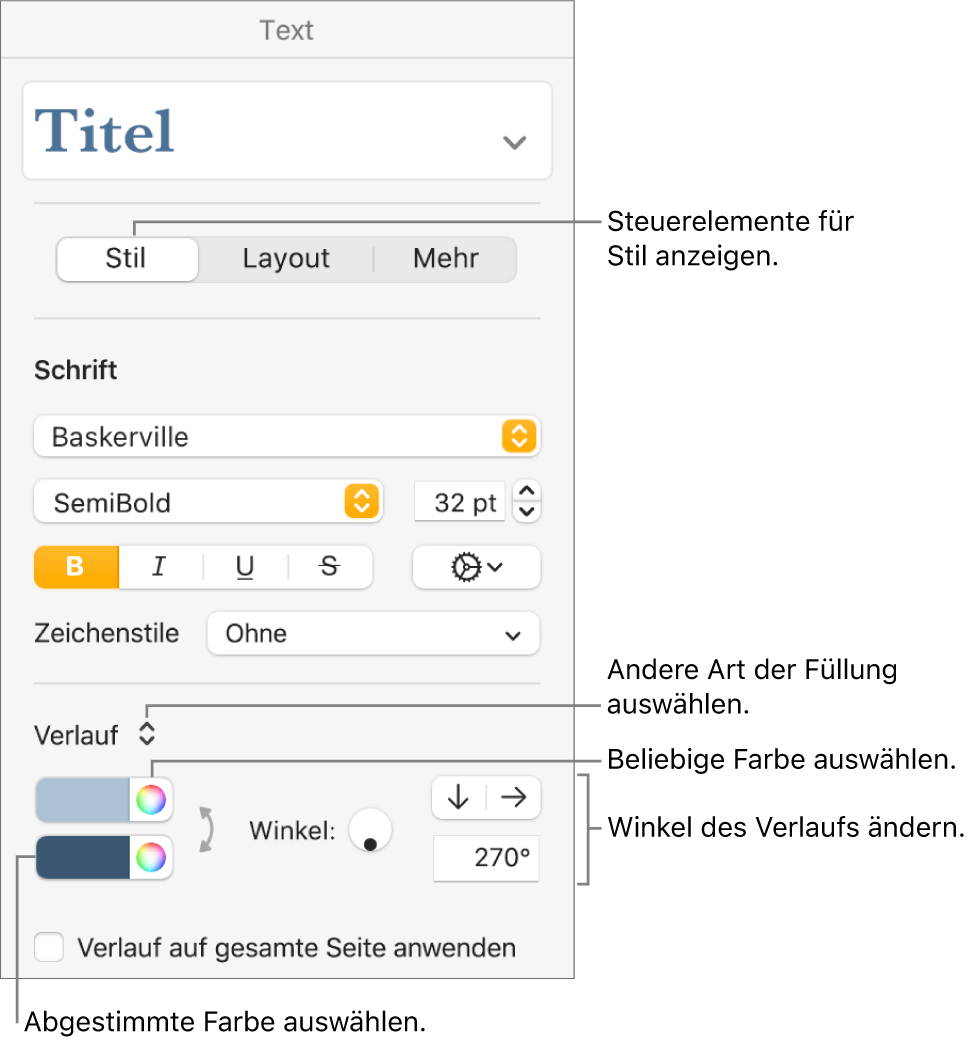
Task: Set gradient direction with the down arrow
Action: pos(458,797)
